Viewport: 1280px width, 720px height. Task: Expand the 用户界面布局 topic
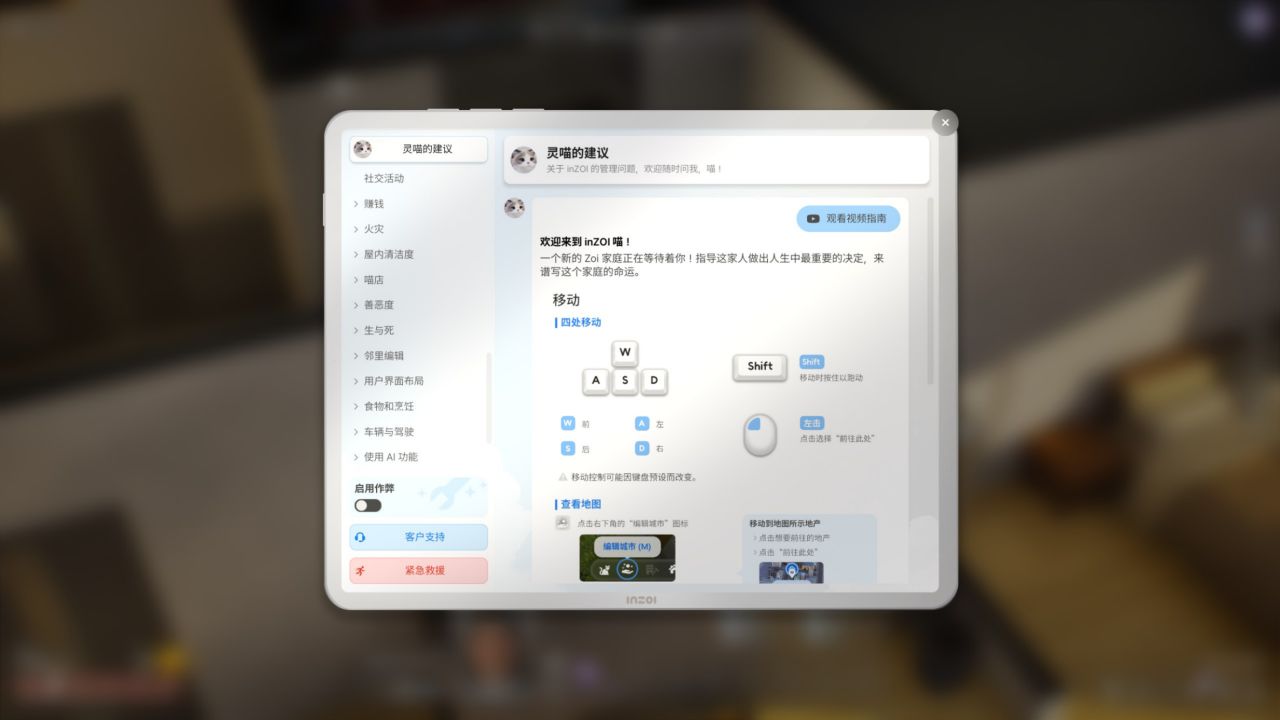[389, 381]
